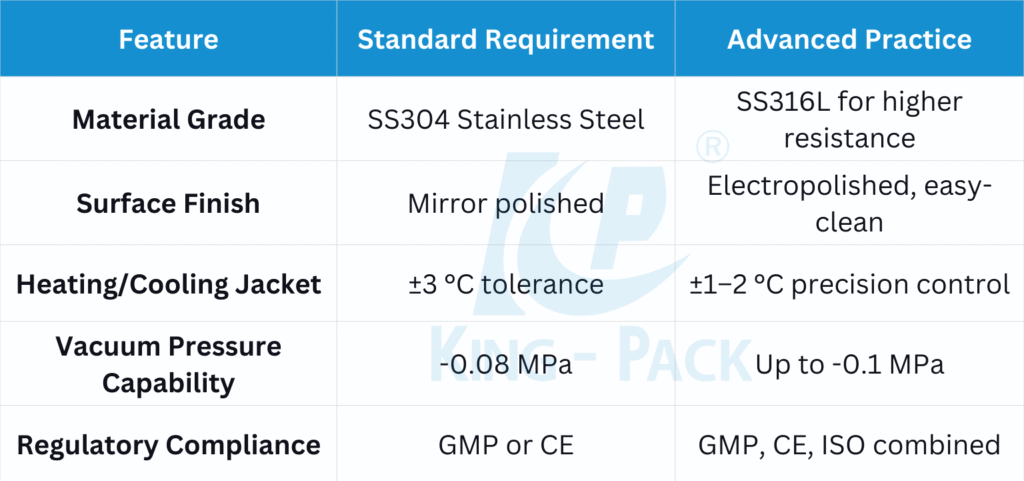The height and width of the screenshot is (481, 1024).
Task: Click the GMP, CE, ISO combined cell
Action: click(849, 444)
